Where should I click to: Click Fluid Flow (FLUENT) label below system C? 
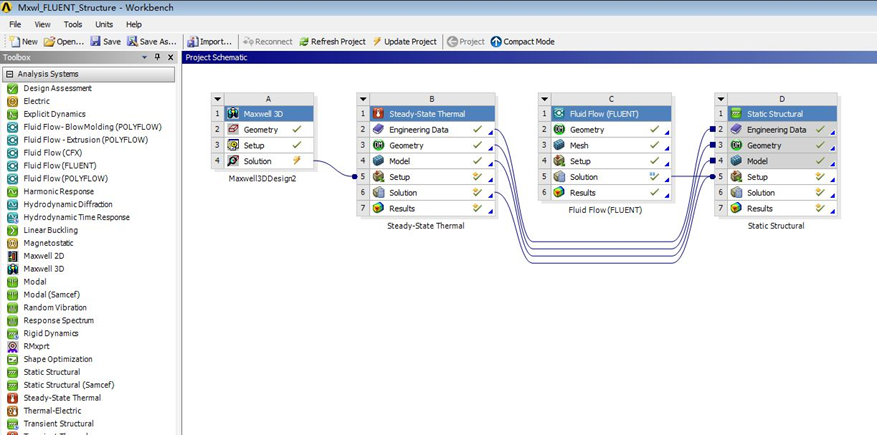tap(605, 210)
